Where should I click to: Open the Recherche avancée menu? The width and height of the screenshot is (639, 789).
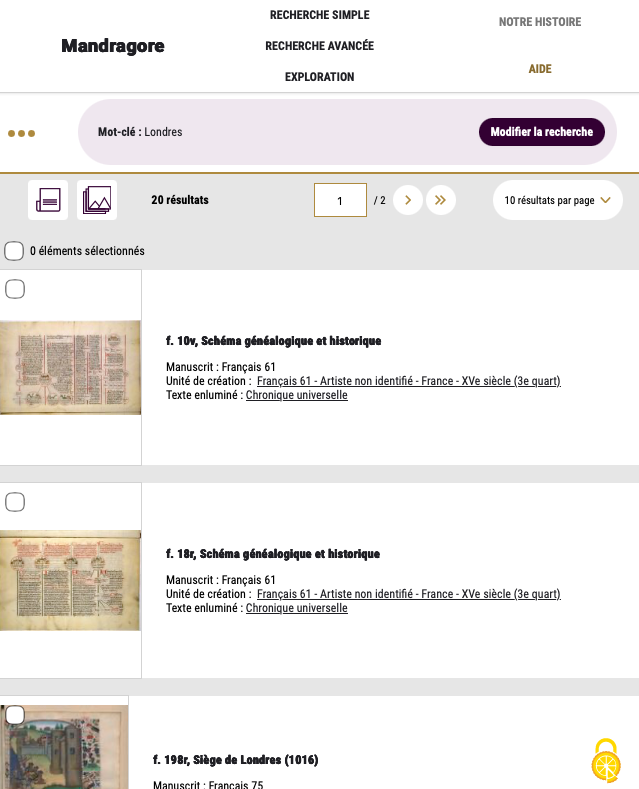319,46
